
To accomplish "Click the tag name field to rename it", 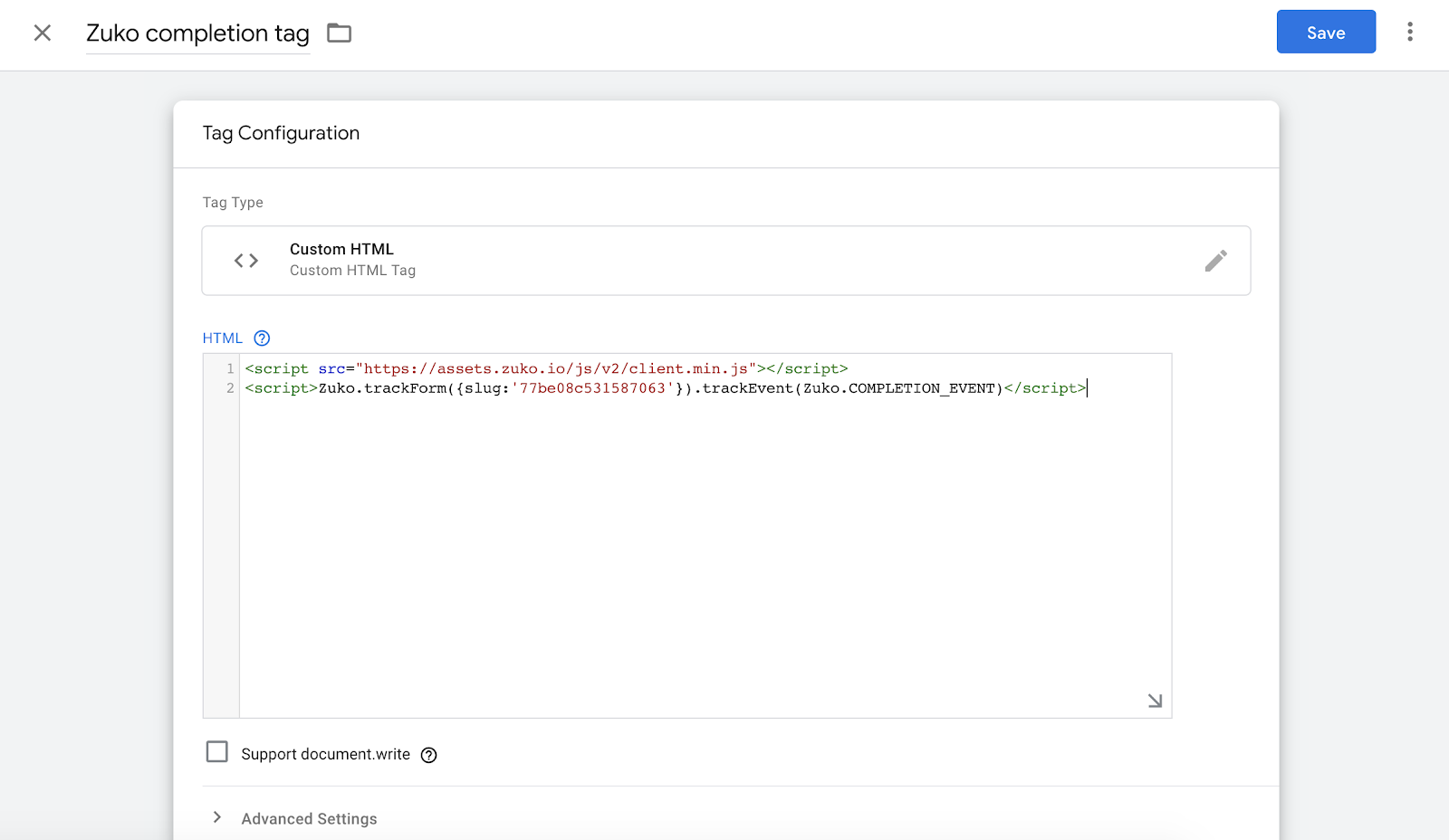I will click(x=197, y=33).
